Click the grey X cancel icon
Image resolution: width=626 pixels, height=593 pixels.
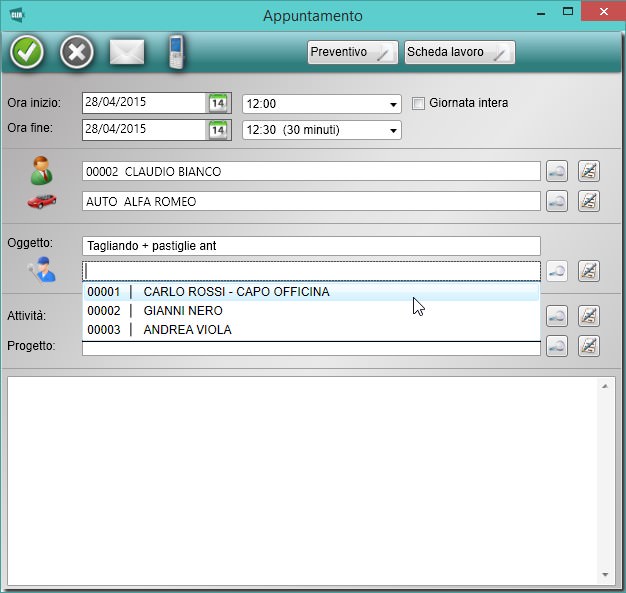(77, 52)
